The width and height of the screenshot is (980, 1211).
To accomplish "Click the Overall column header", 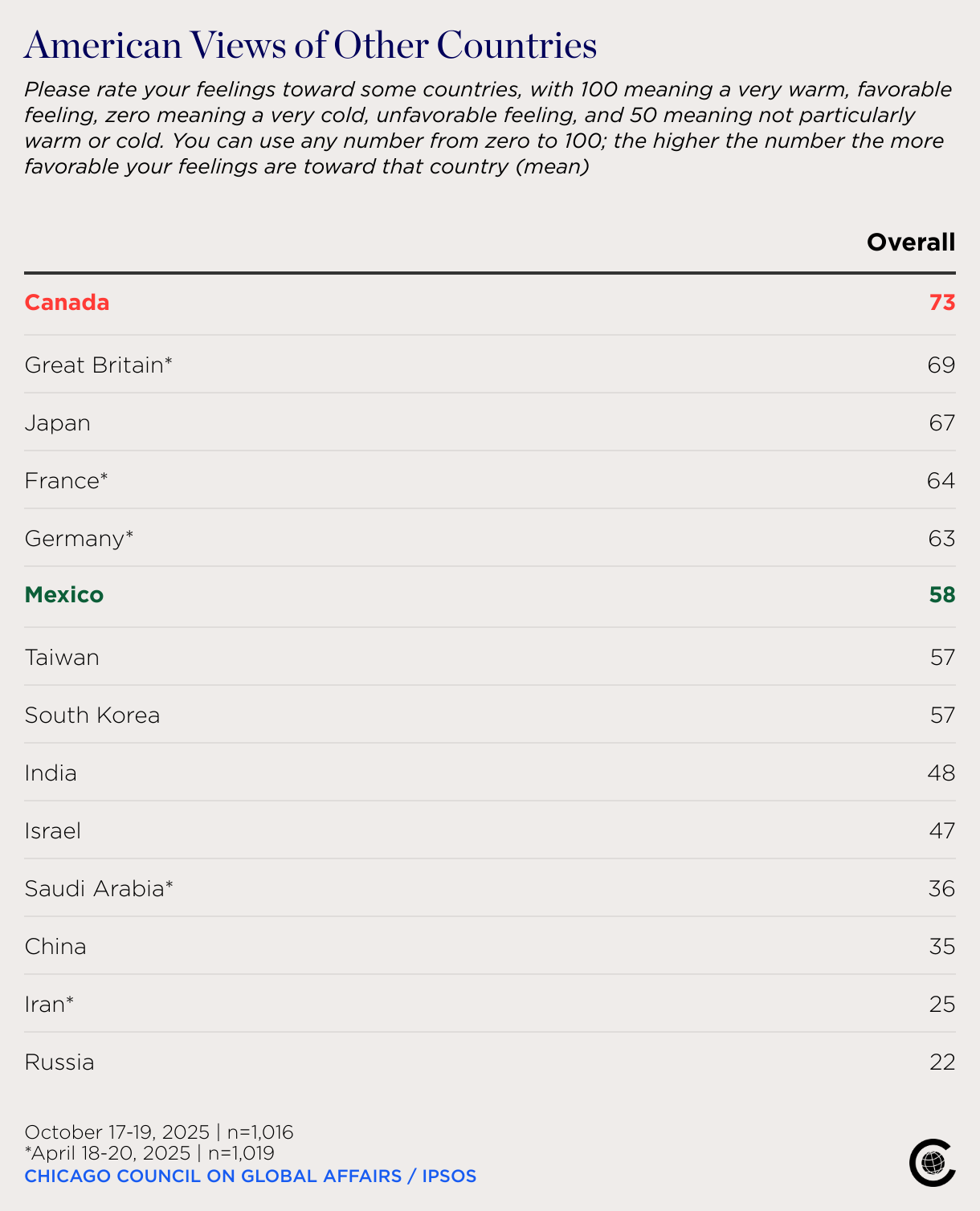I will coord(911,242).
